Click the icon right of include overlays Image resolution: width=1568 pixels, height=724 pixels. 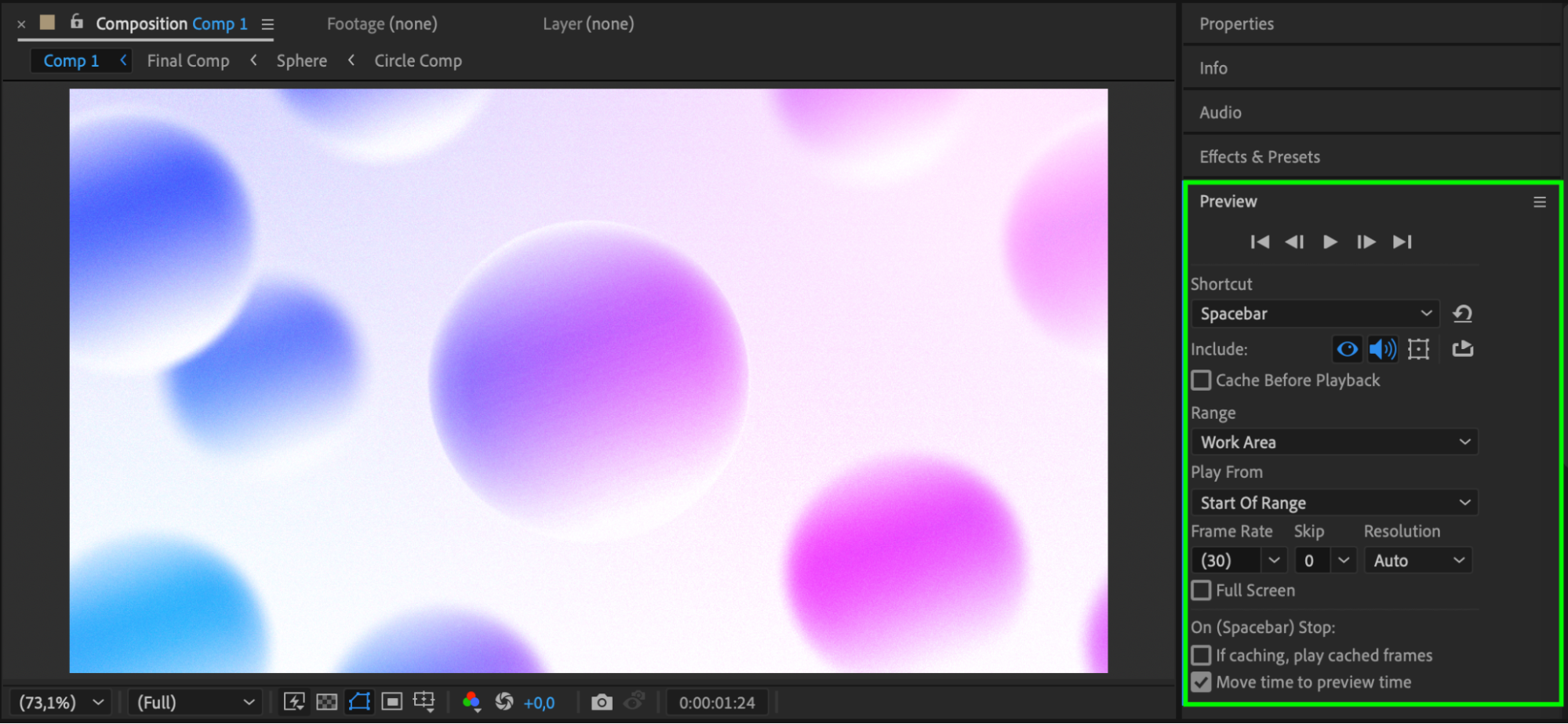(x=1462, y=348)
